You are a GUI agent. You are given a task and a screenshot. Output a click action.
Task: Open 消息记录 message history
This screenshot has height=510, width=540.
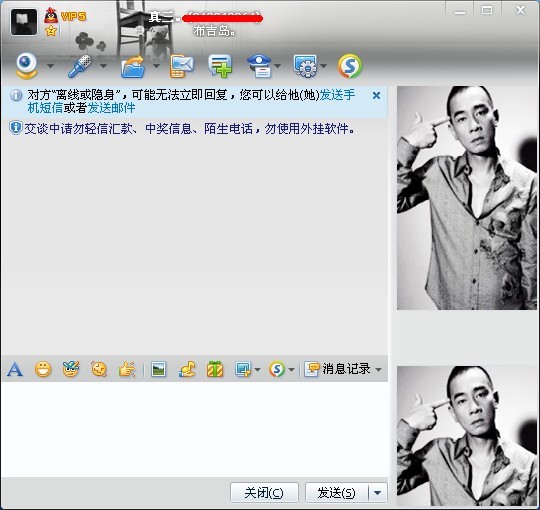click(338, 369)
